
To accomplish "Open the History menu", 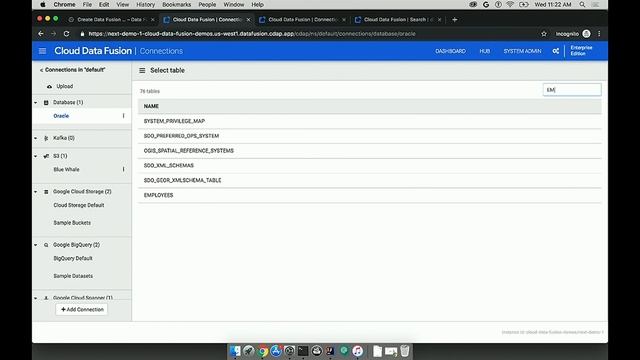I will click(145, 4).
